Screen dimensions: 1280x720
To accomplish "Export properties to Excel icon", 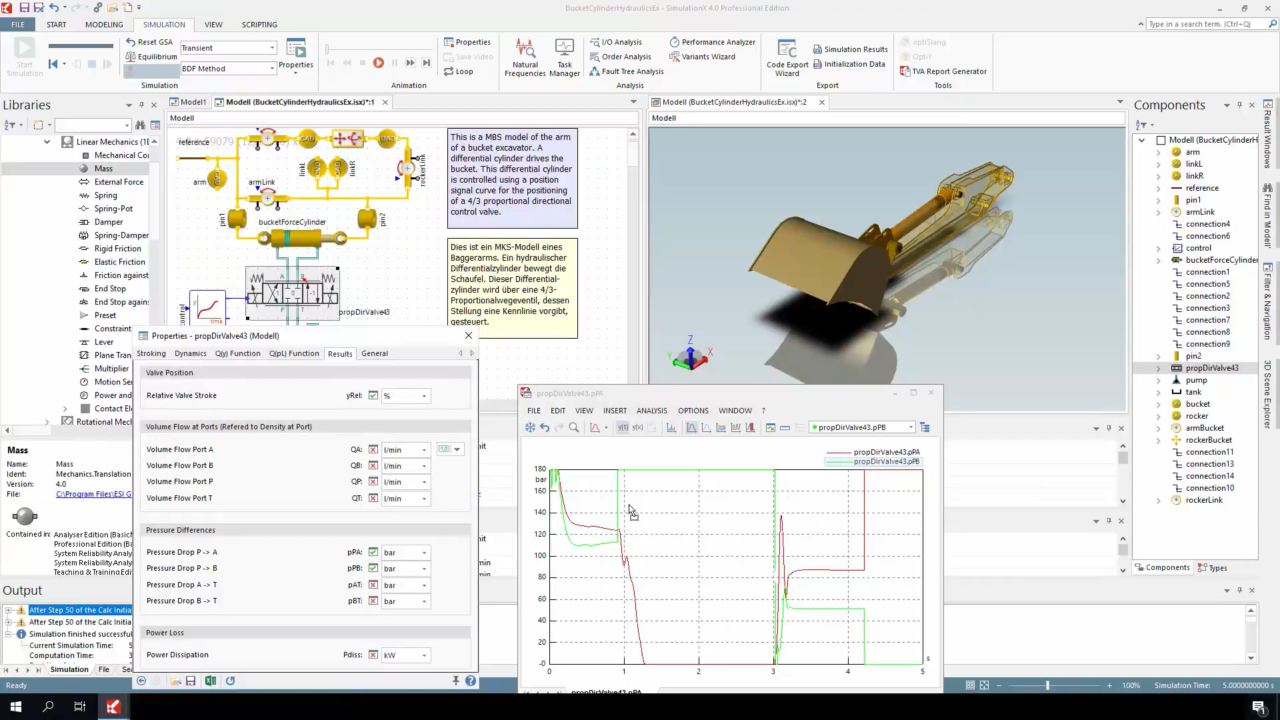I will pos(210,681).
